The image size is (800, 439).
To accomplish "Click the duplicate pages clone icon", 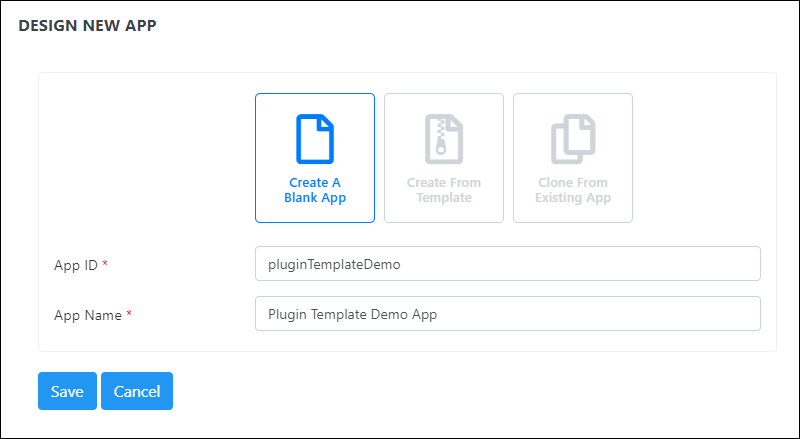I will [573, 139].
